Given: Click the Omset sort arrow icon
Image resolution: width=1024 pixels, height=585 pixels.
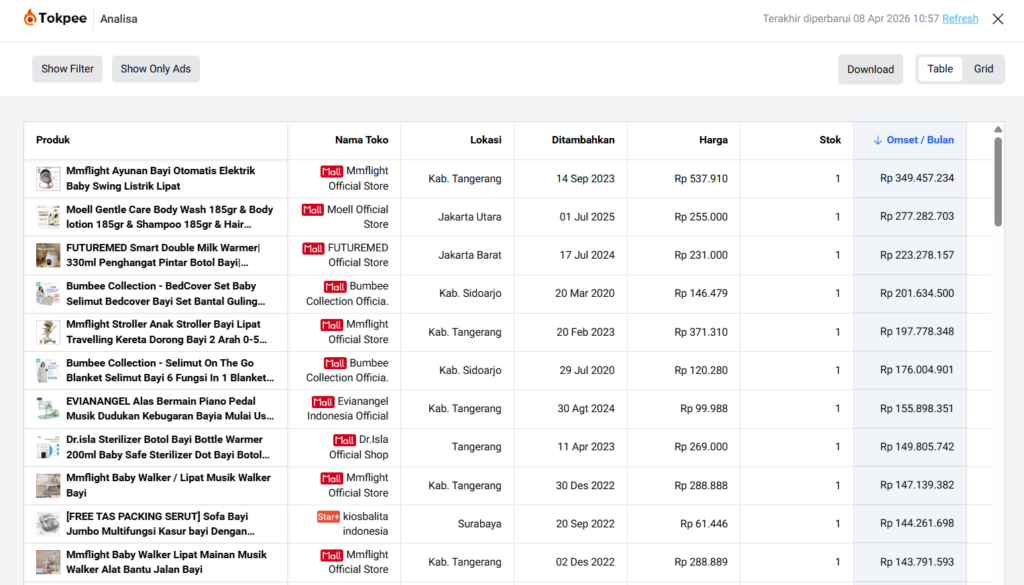Looking at the screenshot, I should tap(878, 140).
